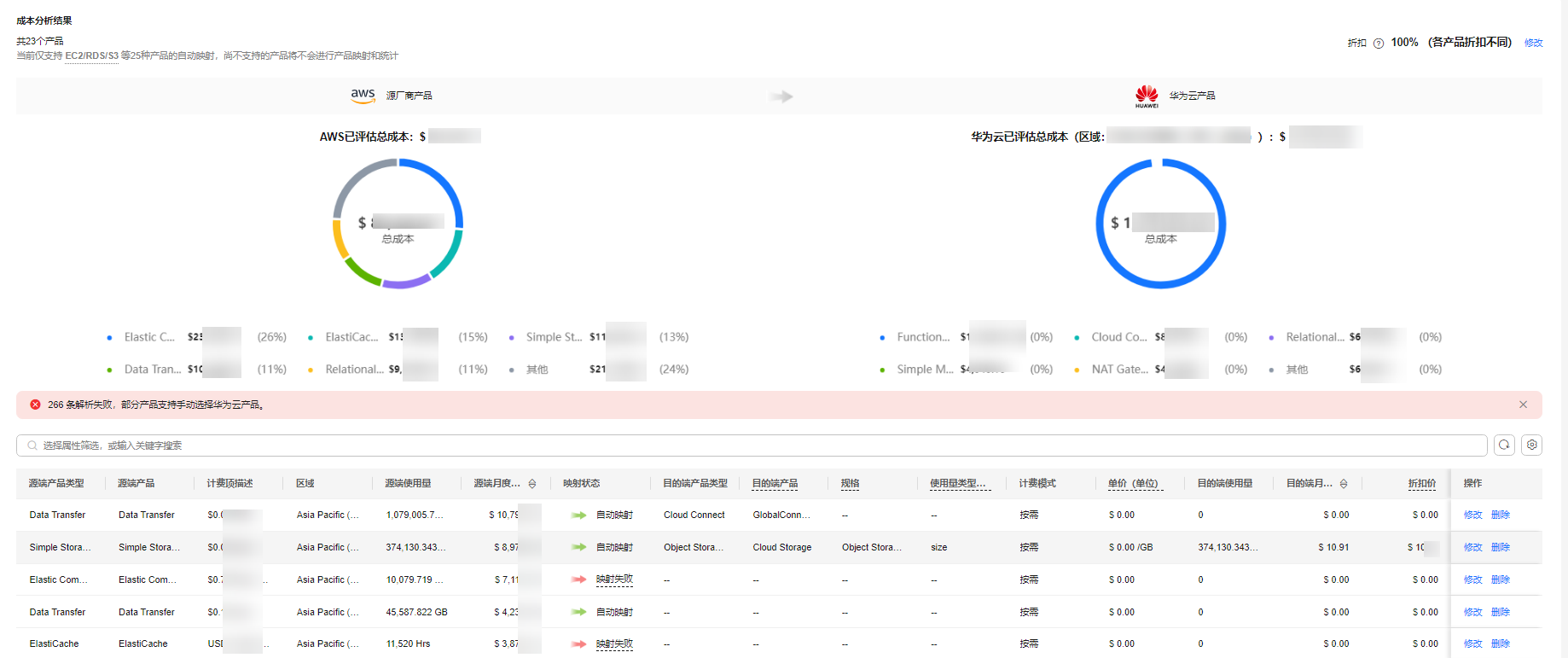Click 修改 in the Cloud Connect Data Transfer row
Screen dimensions: 1568x658
click(x=1472, y=515)
